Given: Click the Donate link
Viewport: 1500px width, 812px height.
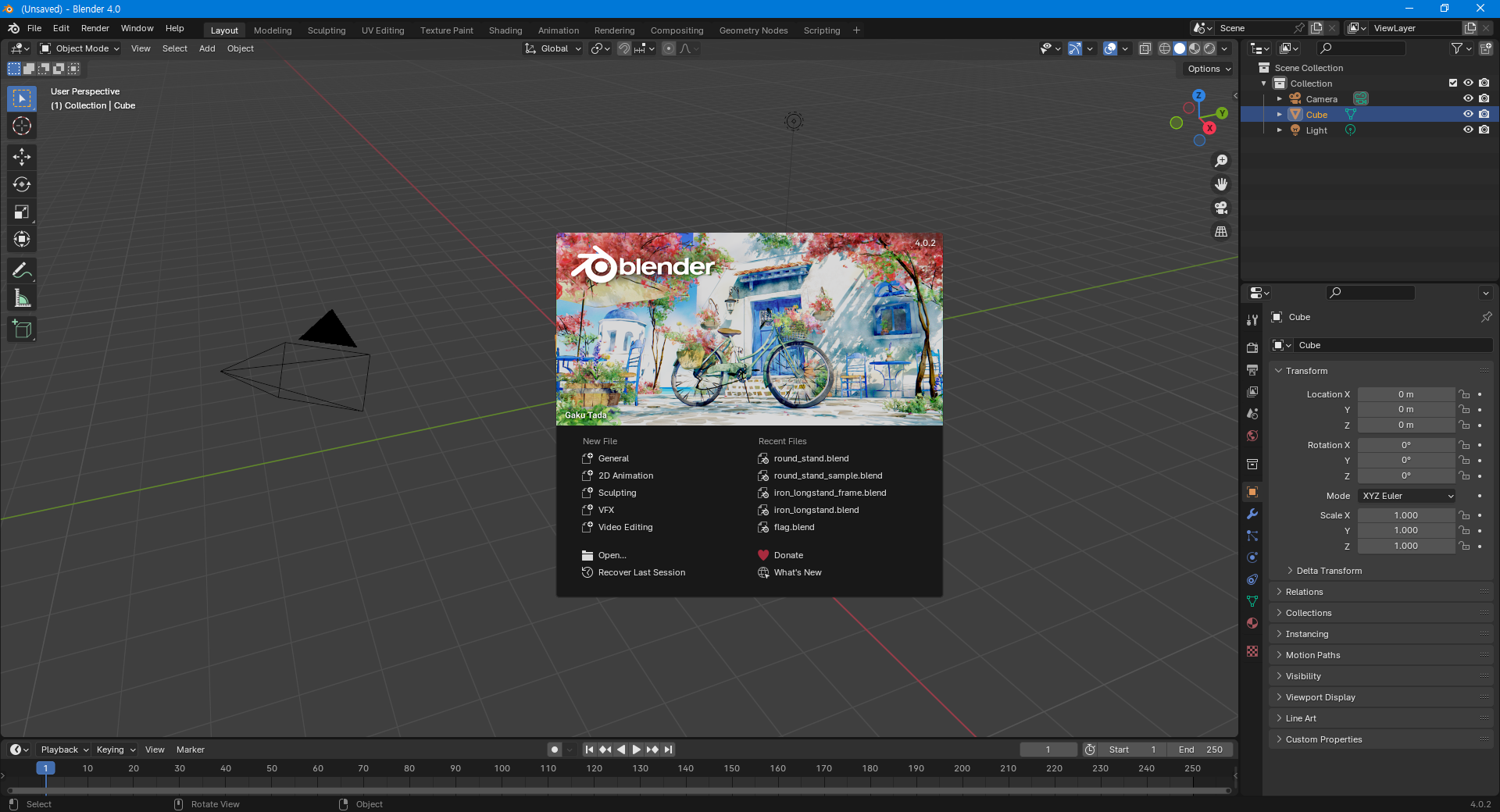Looking at the screenshot, I should (x=788, y=555).
